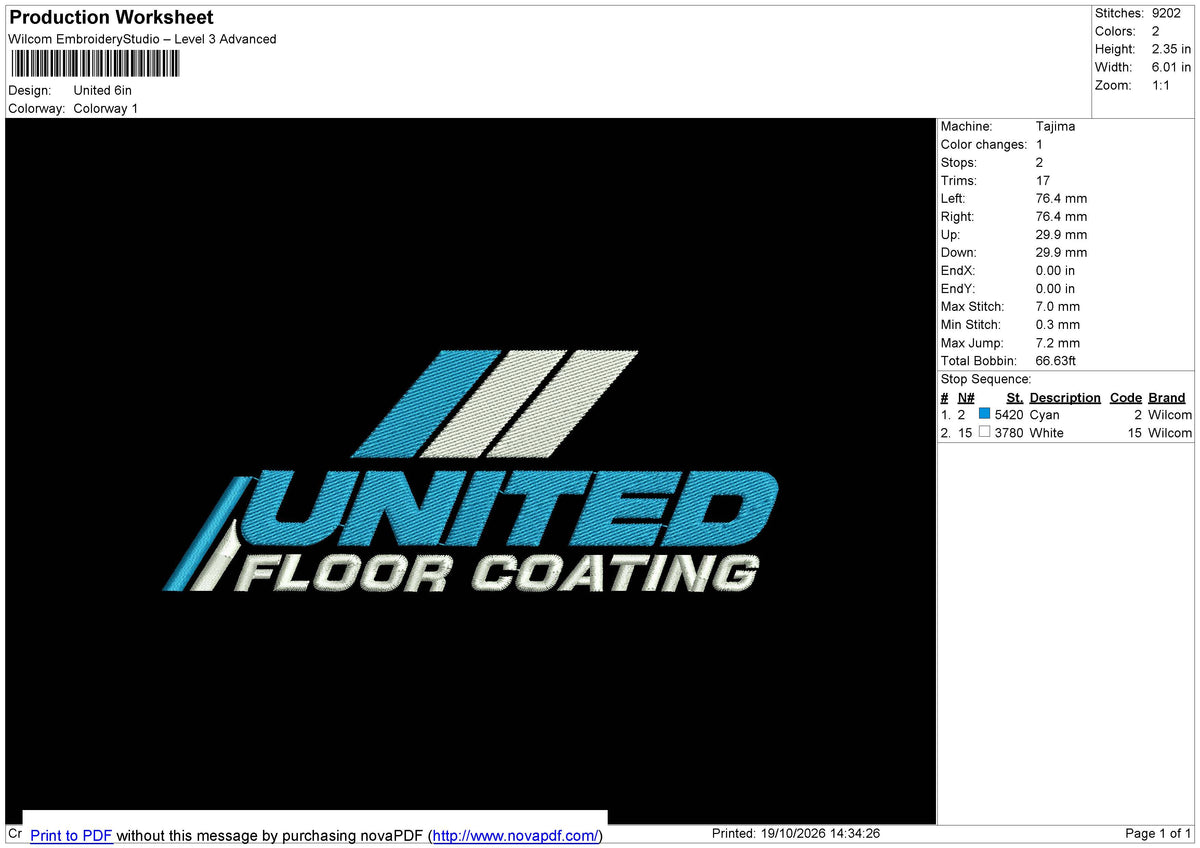This screenshot has height=848, width=1200.
Task: Select the 'Wilcom EmbroideryStudio – Level 3 Advanced' text
Action: click(142, 39)
